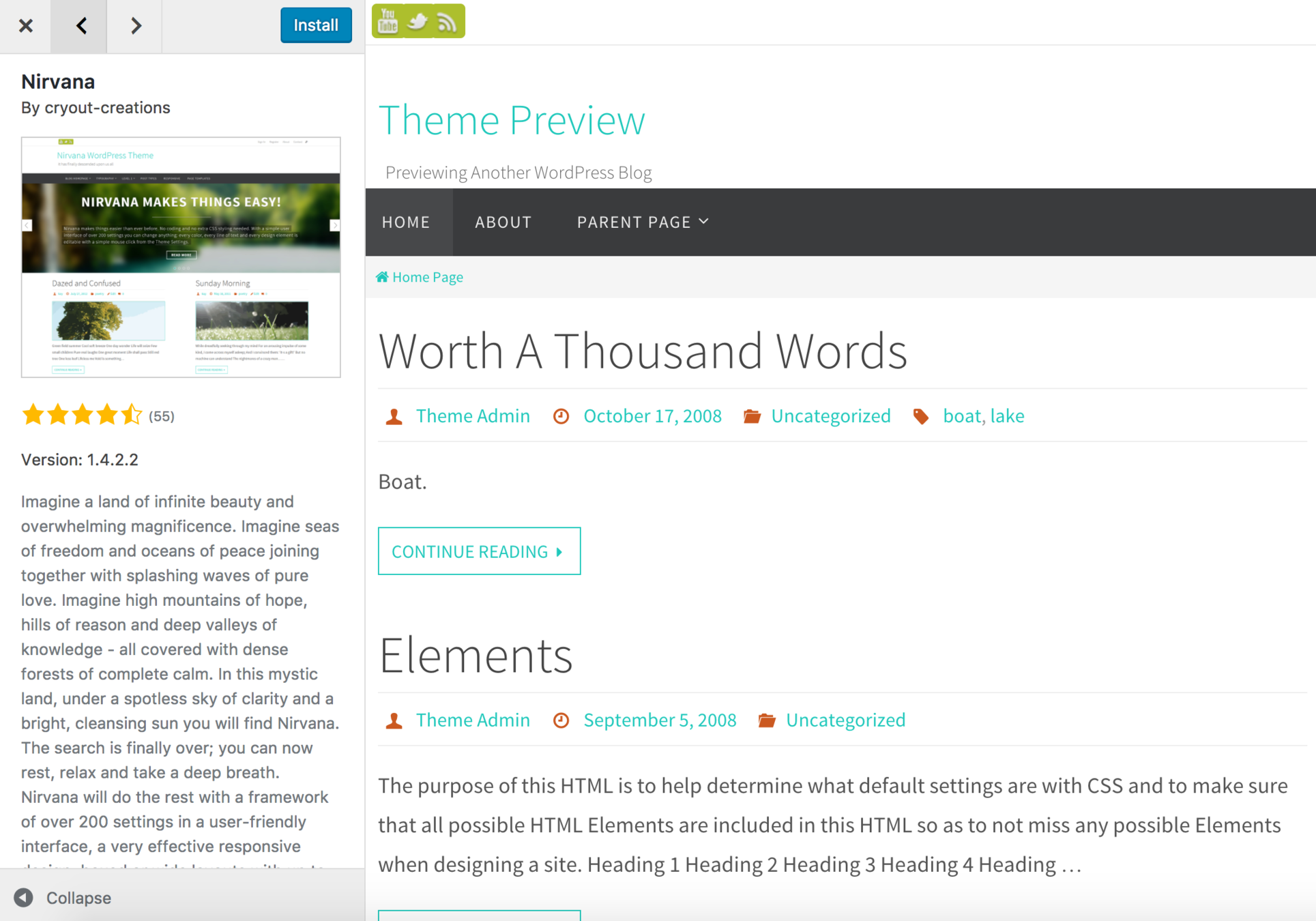Expand the Parent Page menu dropdown

pyautogui.click(x=643, y=222)
